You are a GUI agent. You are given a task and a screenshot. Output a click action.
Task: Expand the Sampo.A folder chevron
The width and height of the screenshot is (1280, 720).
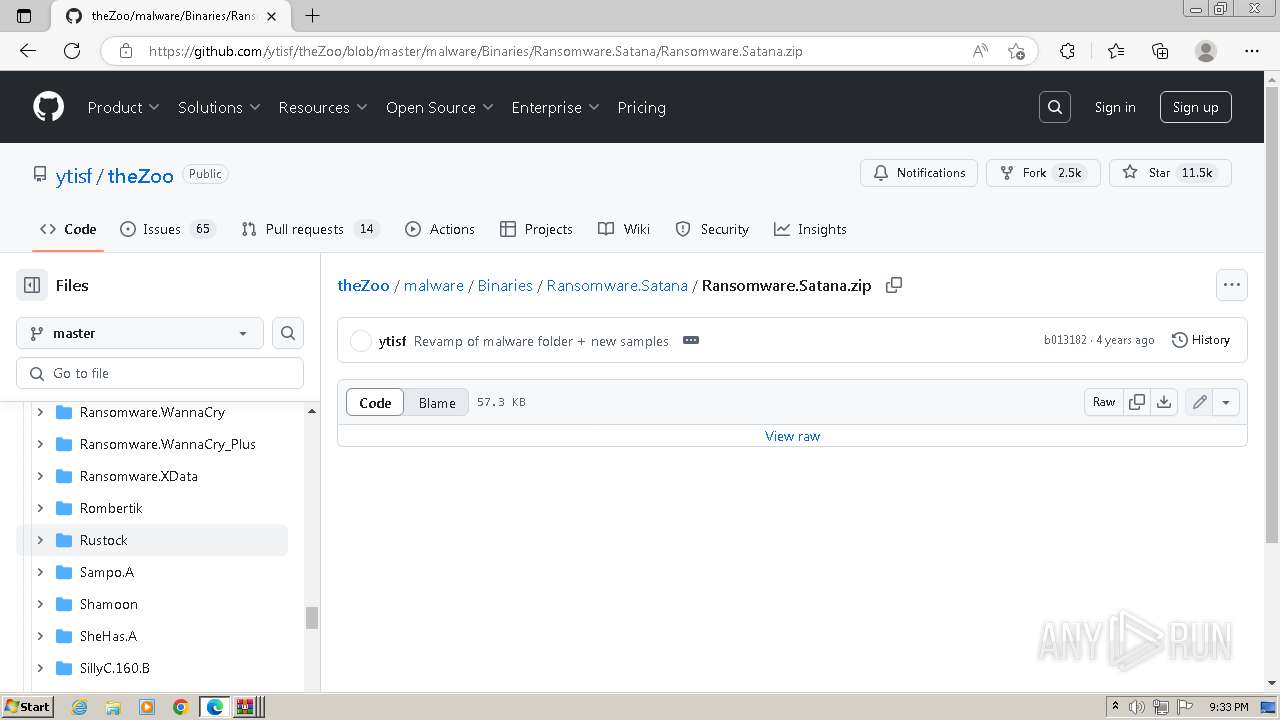[x=40, y=572]
